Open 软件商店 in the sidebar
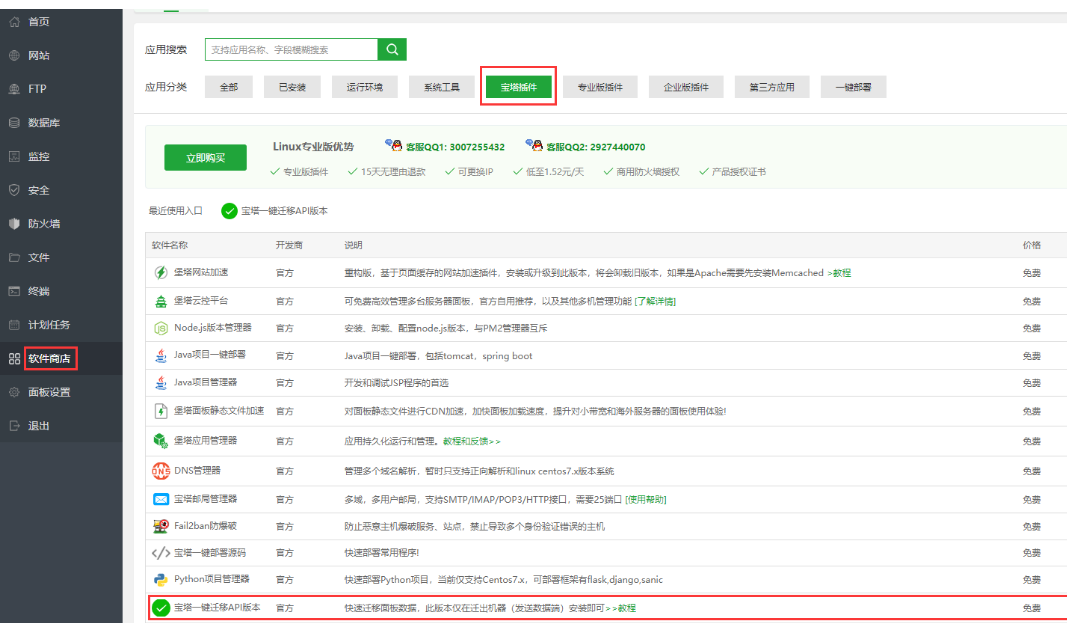 [x=52, y=358]
